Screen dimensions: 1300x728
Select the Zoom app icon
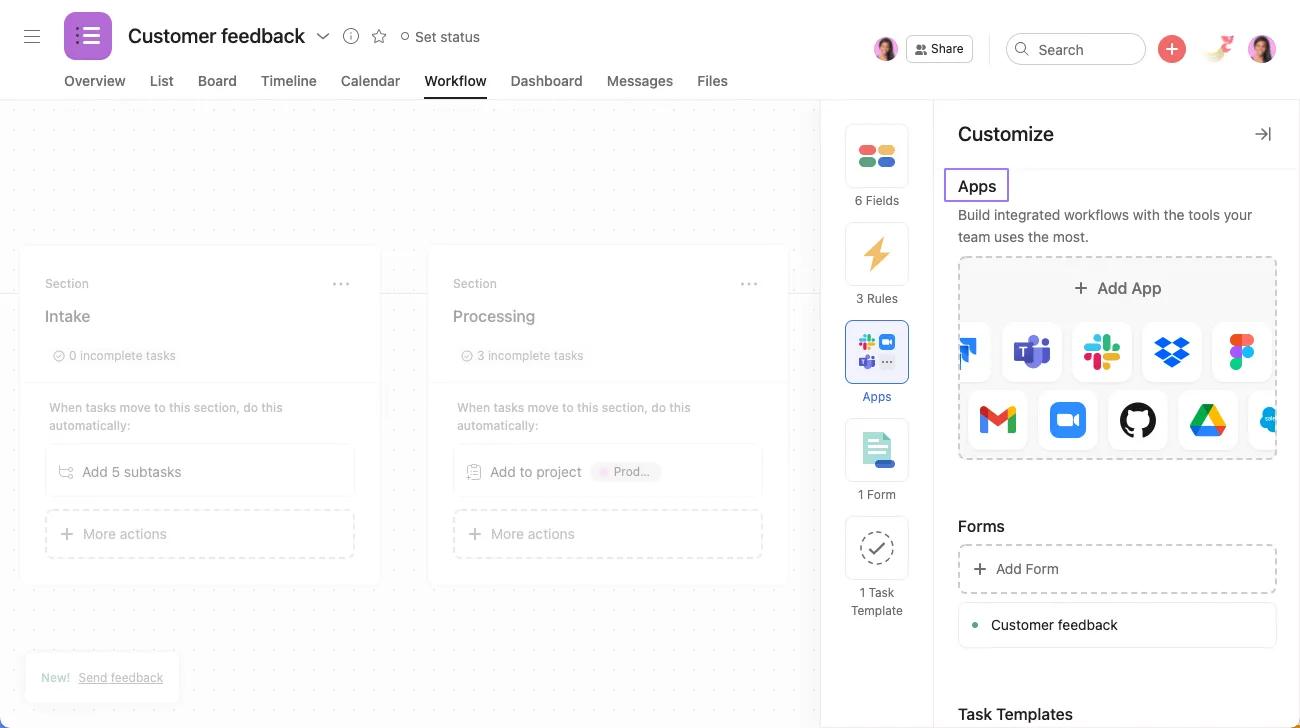1067,420
